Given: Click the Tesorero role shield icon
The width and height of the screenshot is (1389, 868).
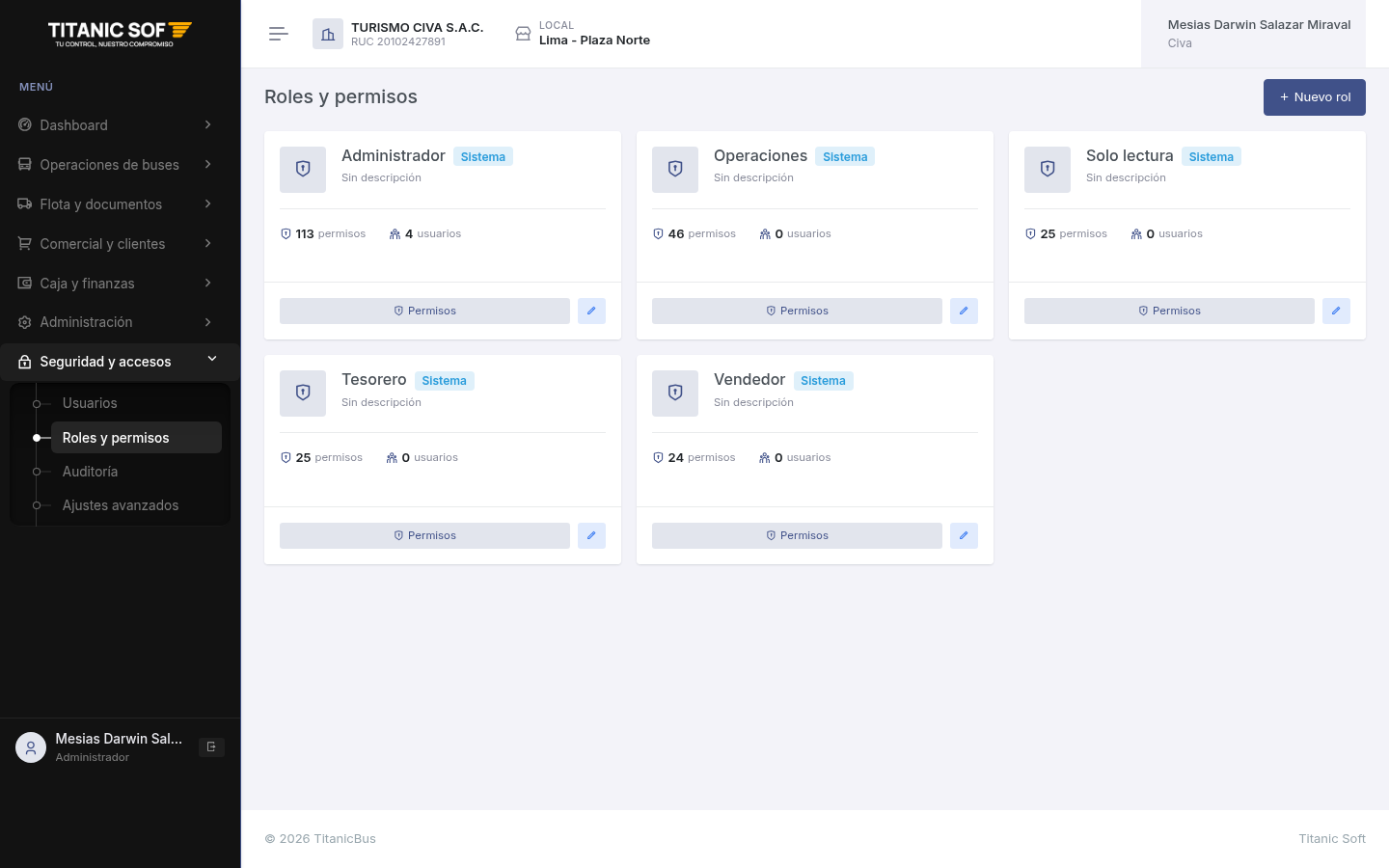Looking at the screenshot, I should (303, 393).
